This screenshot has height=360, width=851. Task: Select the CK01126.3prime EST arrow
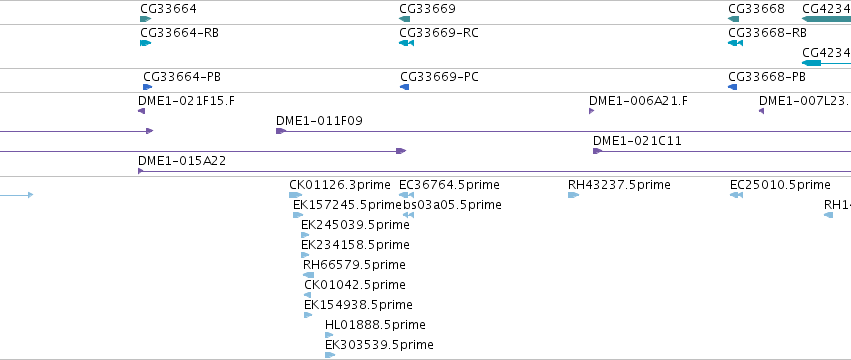[296, 195]
